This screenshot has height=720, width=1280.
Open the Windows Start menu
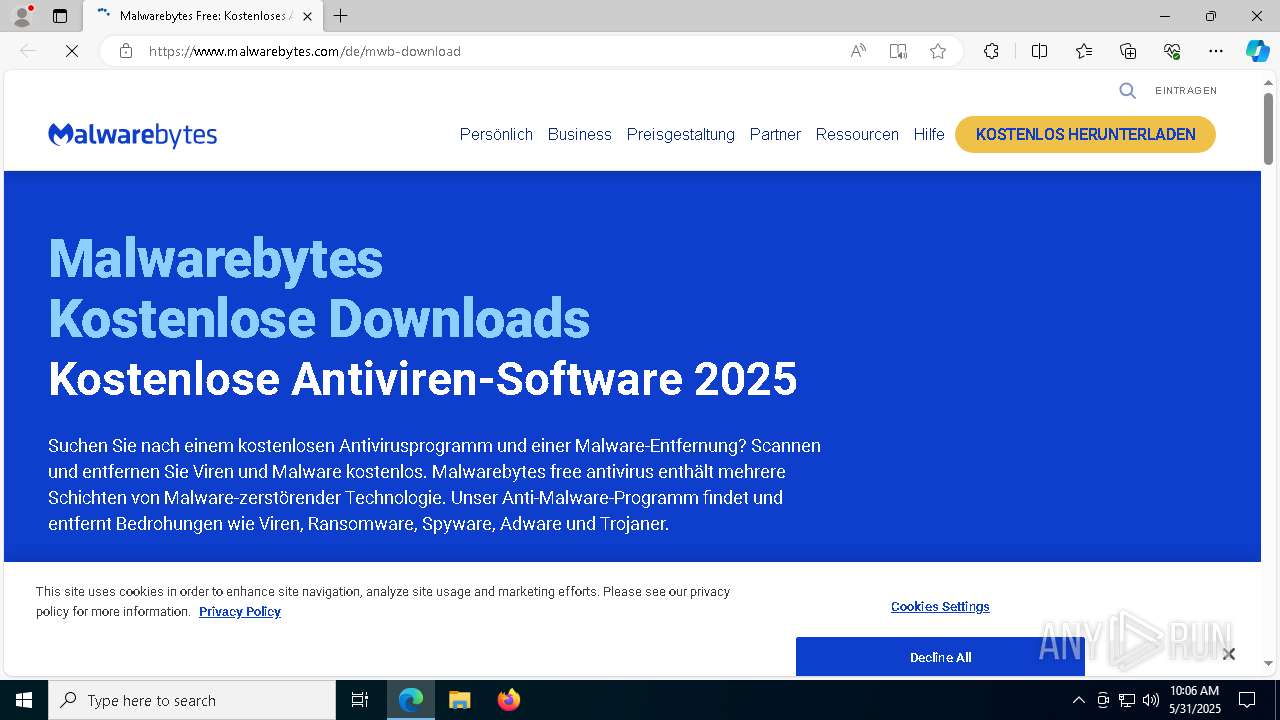click(24, 700)
